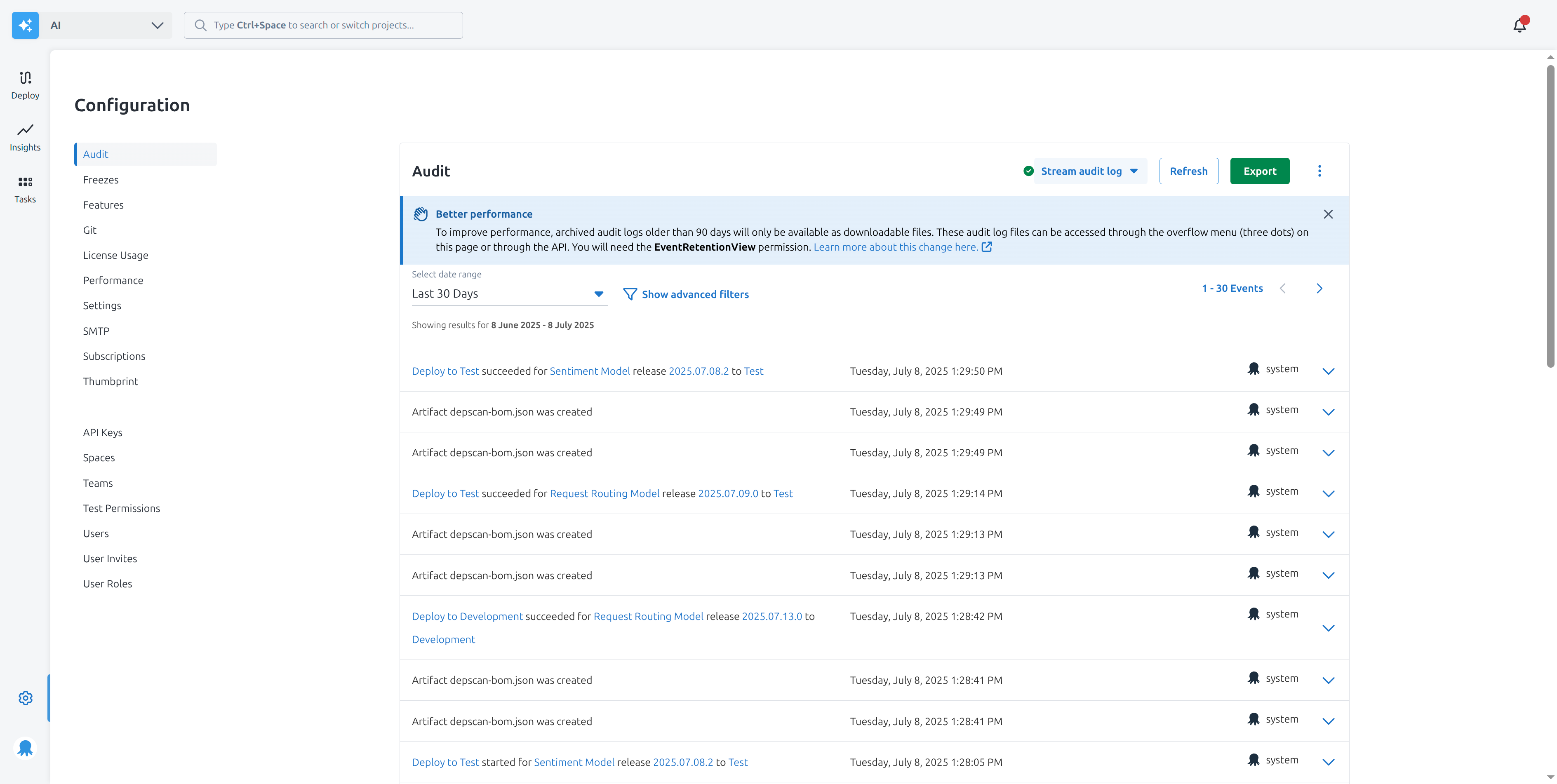Switch to the Freezes section
This screenshot has height=784, width=1557.
point(100,179)
